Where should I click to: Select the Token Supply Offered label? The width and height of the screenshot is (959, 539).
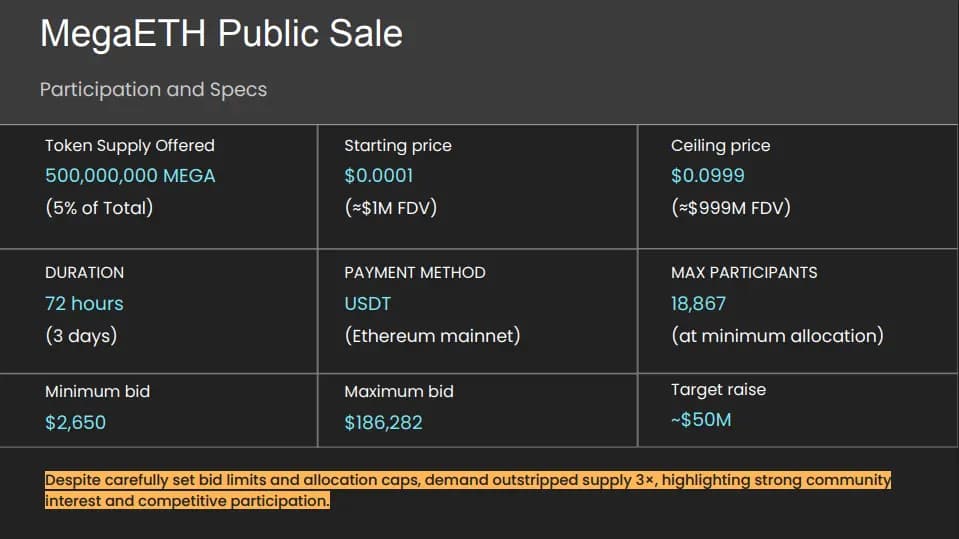pyautogui.click(x=130, y=146)
